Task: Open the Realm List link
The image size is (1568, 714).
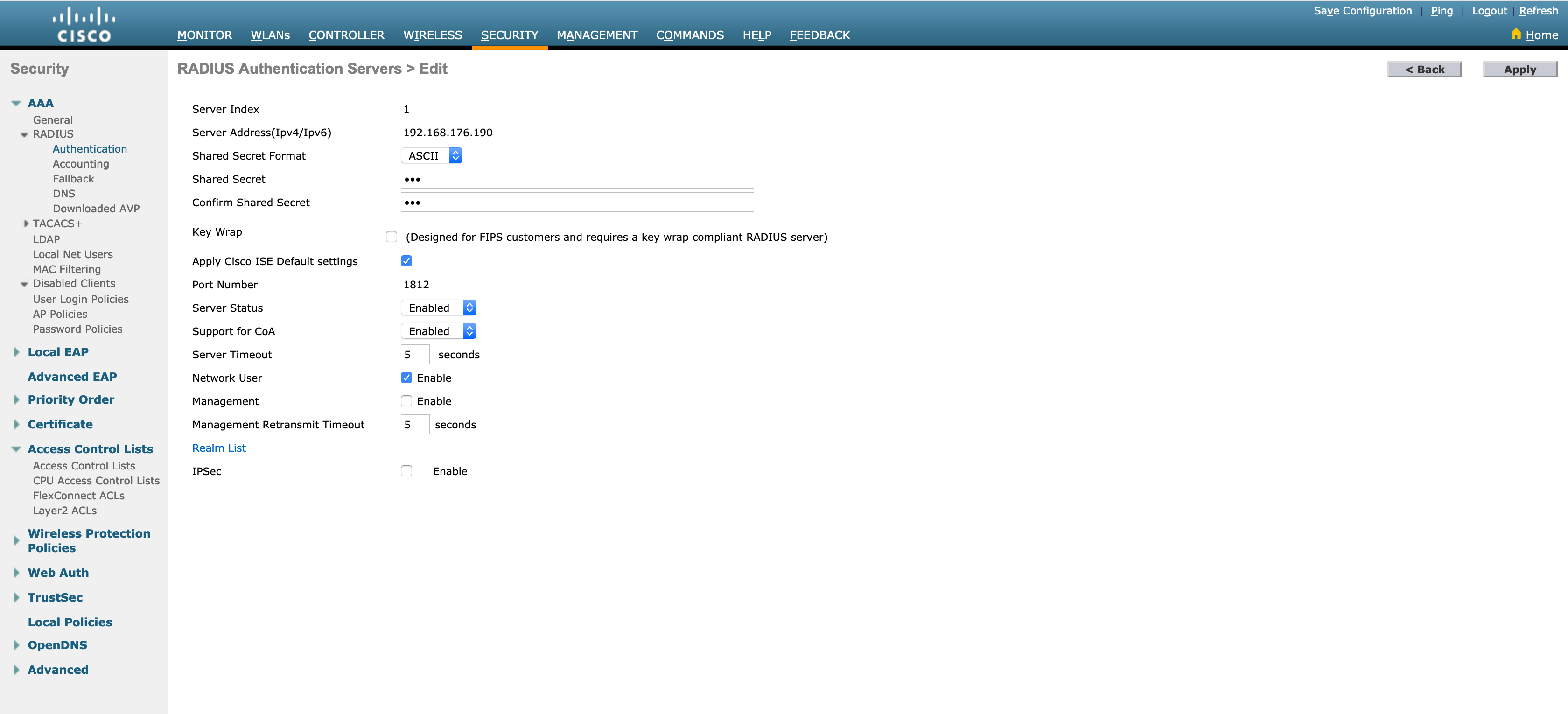Action: tap(219, 448)
